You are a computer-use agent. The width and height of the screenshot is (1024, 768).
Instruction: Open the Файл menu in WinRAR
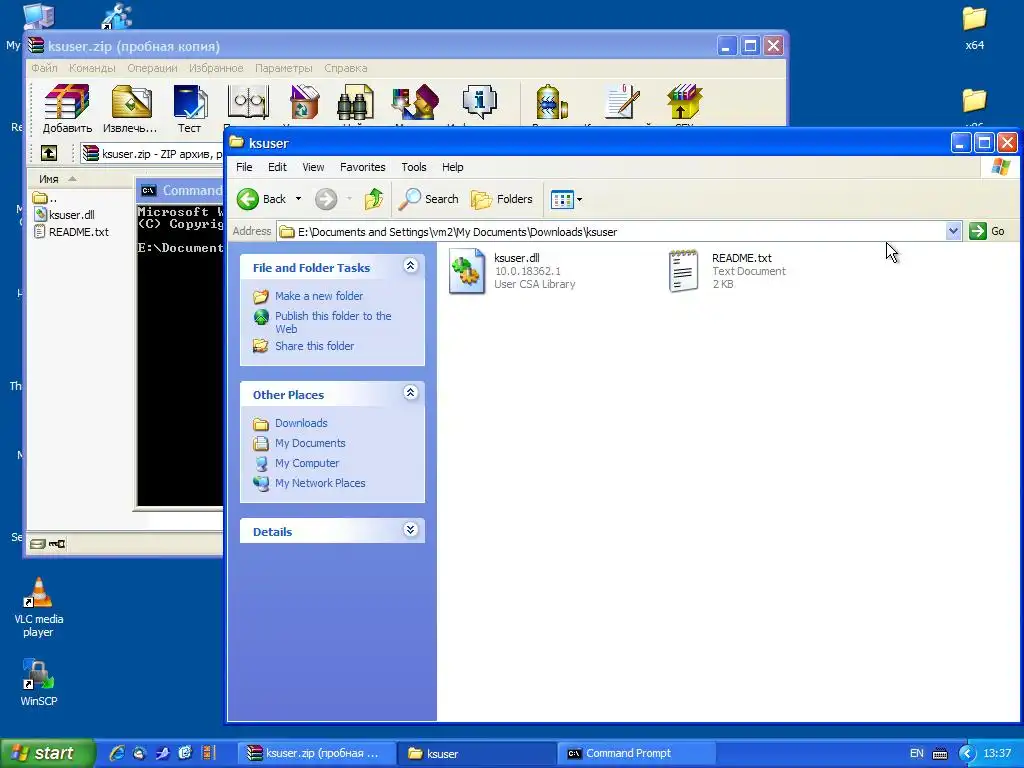coord(44,68)
